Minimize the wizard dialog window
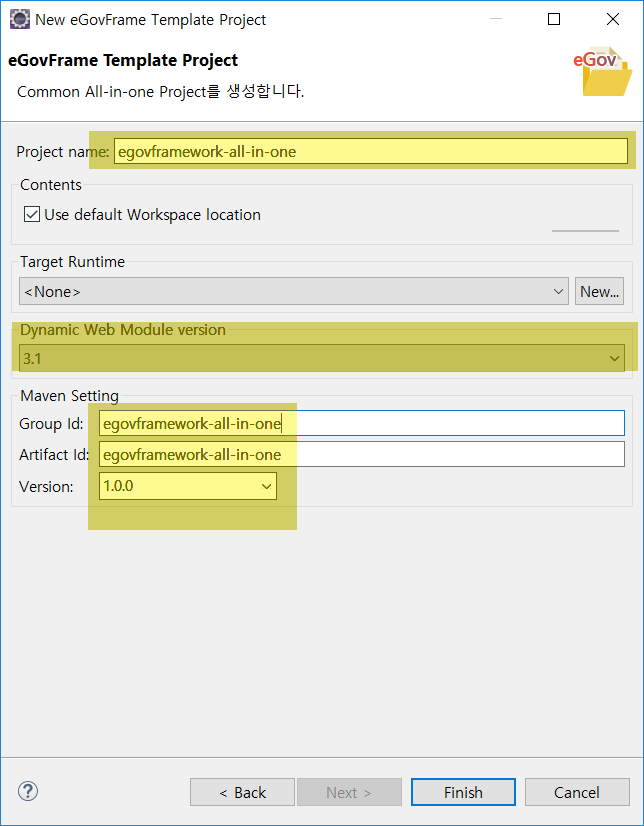 tap(496, 19)
